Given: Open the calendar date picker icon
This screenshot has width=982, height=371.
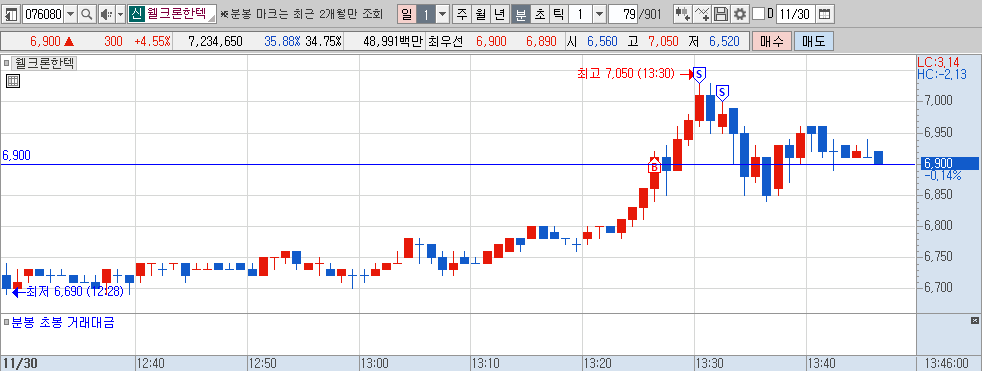Looking at the screenshot, I should (825, 13).
